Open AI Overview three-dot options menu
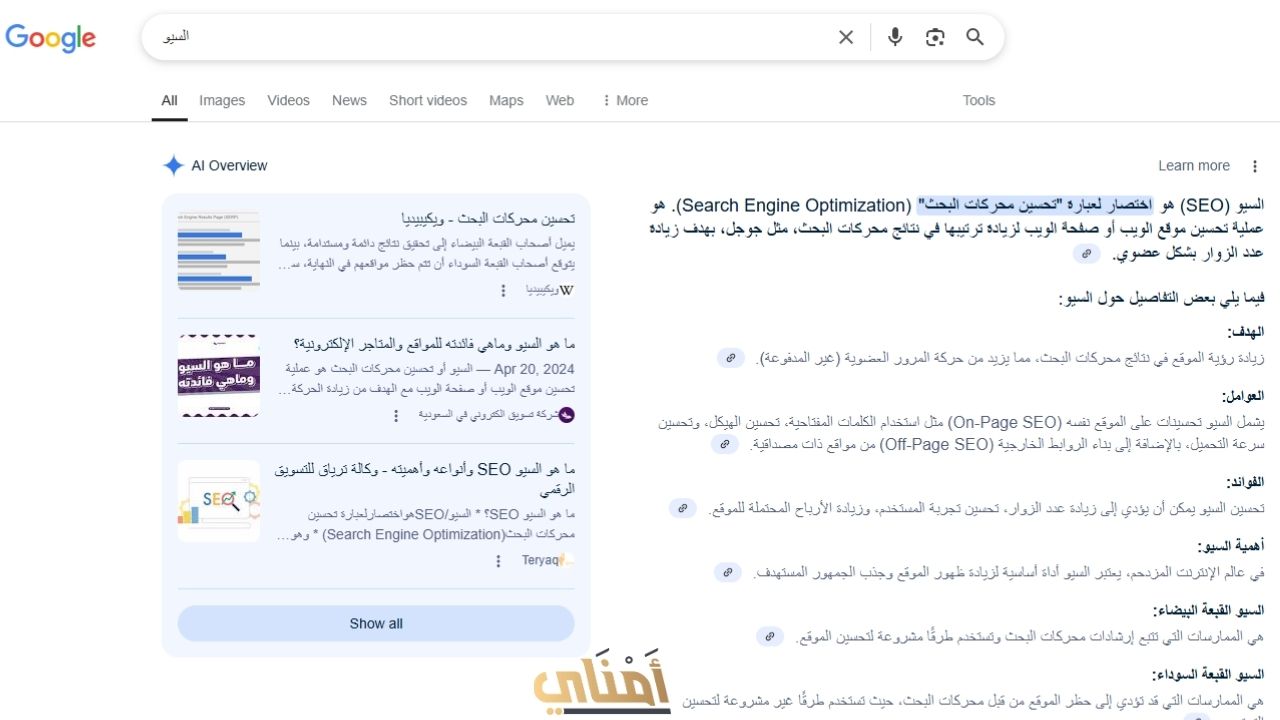The image size is (1280, 720). click(x=1255, y=166)
